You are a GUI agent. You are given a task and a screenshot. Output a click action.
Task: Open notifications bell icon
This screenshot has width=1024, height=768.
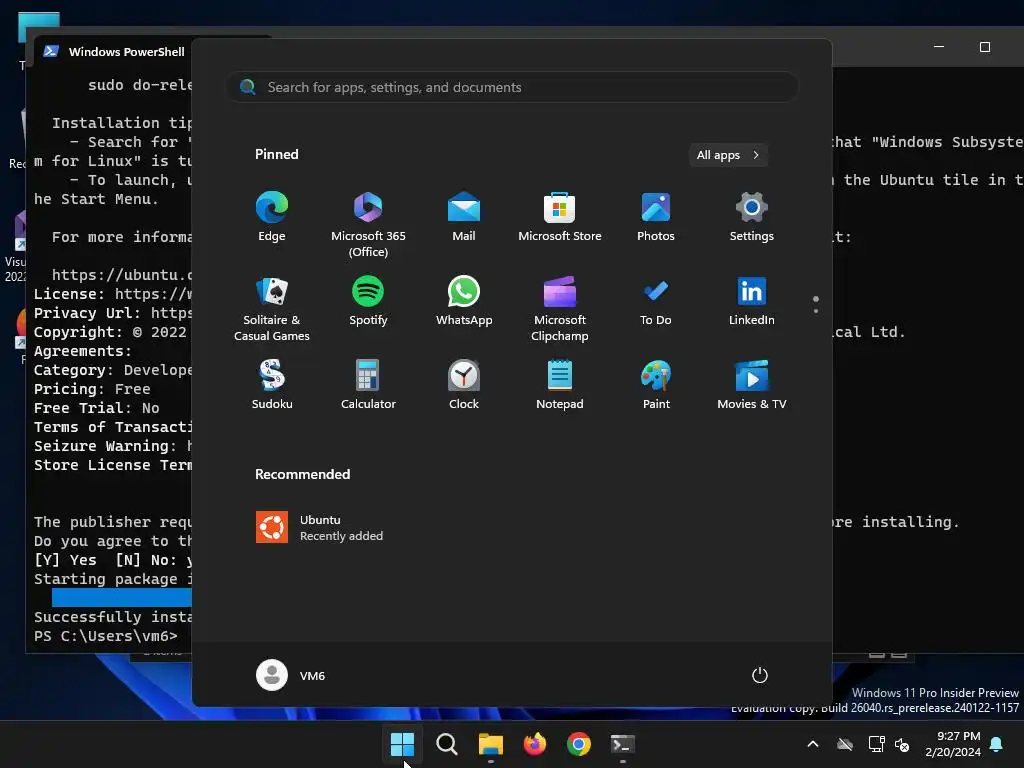click(997, 744)
